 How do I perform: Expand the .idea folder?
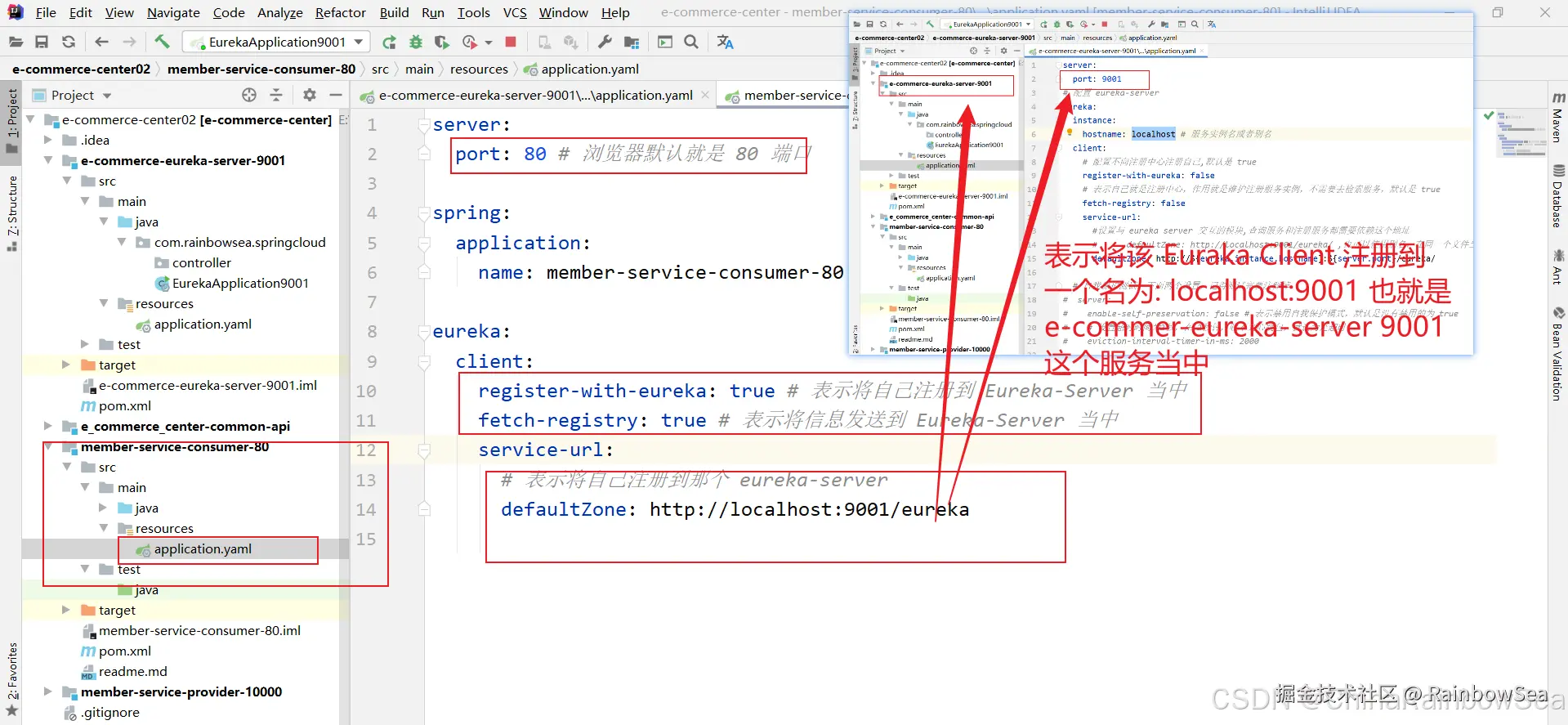48,140
